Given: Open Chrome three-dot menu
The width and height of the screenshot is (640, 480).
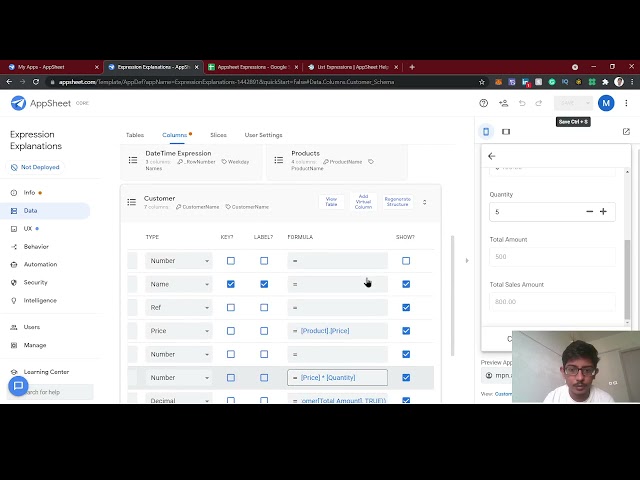Looking at the screenshot, I should (x=632, y=82).
